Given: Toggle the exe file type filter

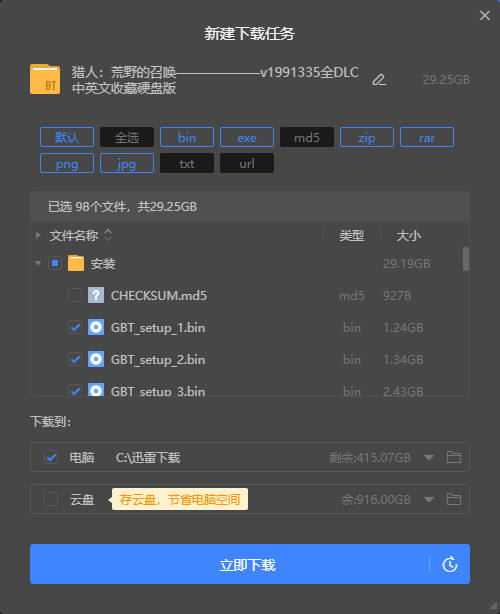Looking at the screenshot, I should click(247, 137).
